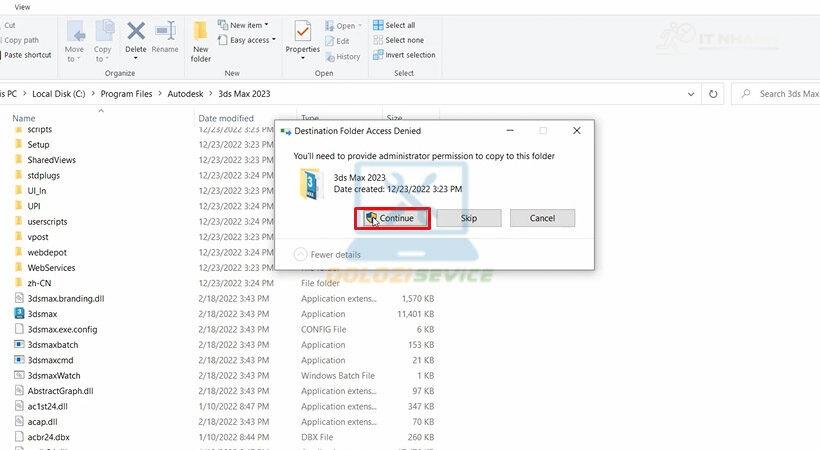Image resolution: width=820 pixels, height=450 pixels.
Task: Click Paste shortcut in the ribbon
Action: click(x=27, y=55)
